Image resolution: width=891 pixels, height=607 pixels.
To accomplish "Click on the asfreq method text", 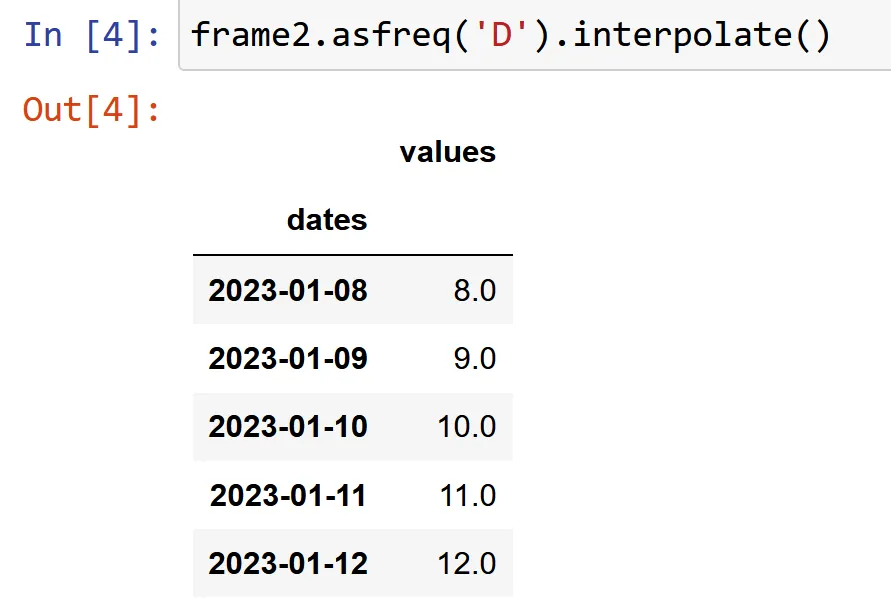I will pyautogui.click(x=389, y=35).
